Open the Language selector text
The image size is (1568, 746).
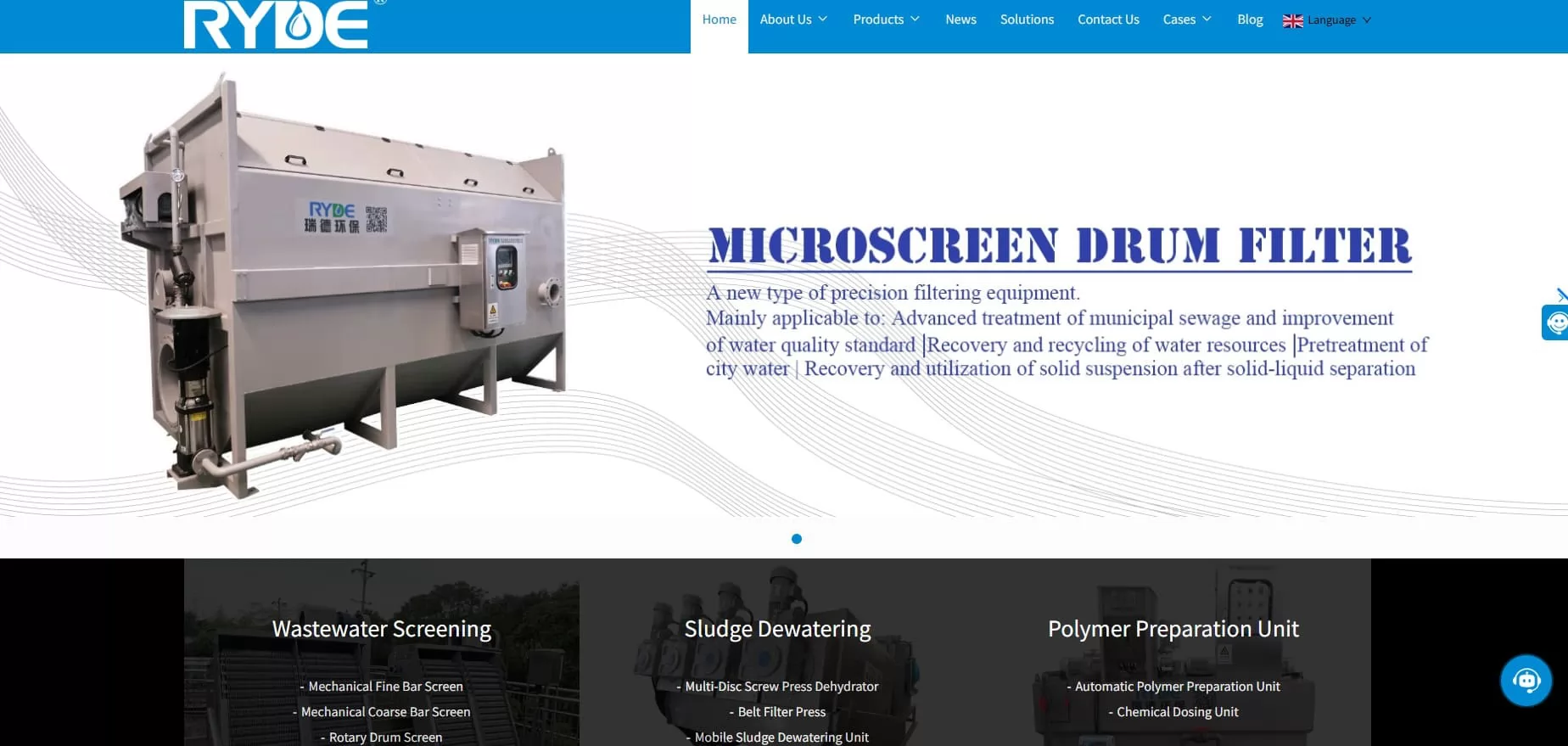[x=1331, y=20]
